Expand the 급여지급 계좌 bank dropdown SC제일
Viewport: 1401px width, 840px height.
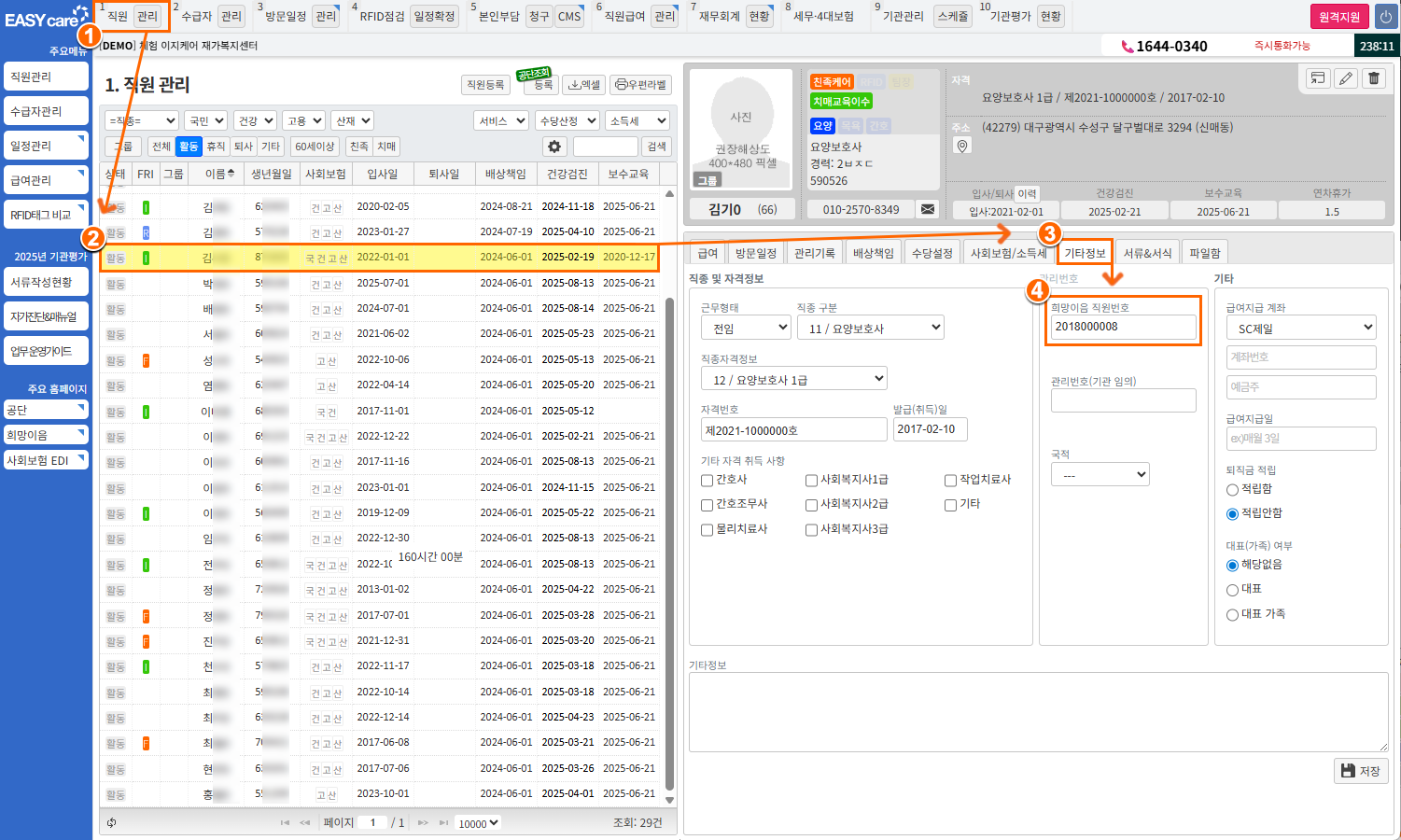[1301, 328]
